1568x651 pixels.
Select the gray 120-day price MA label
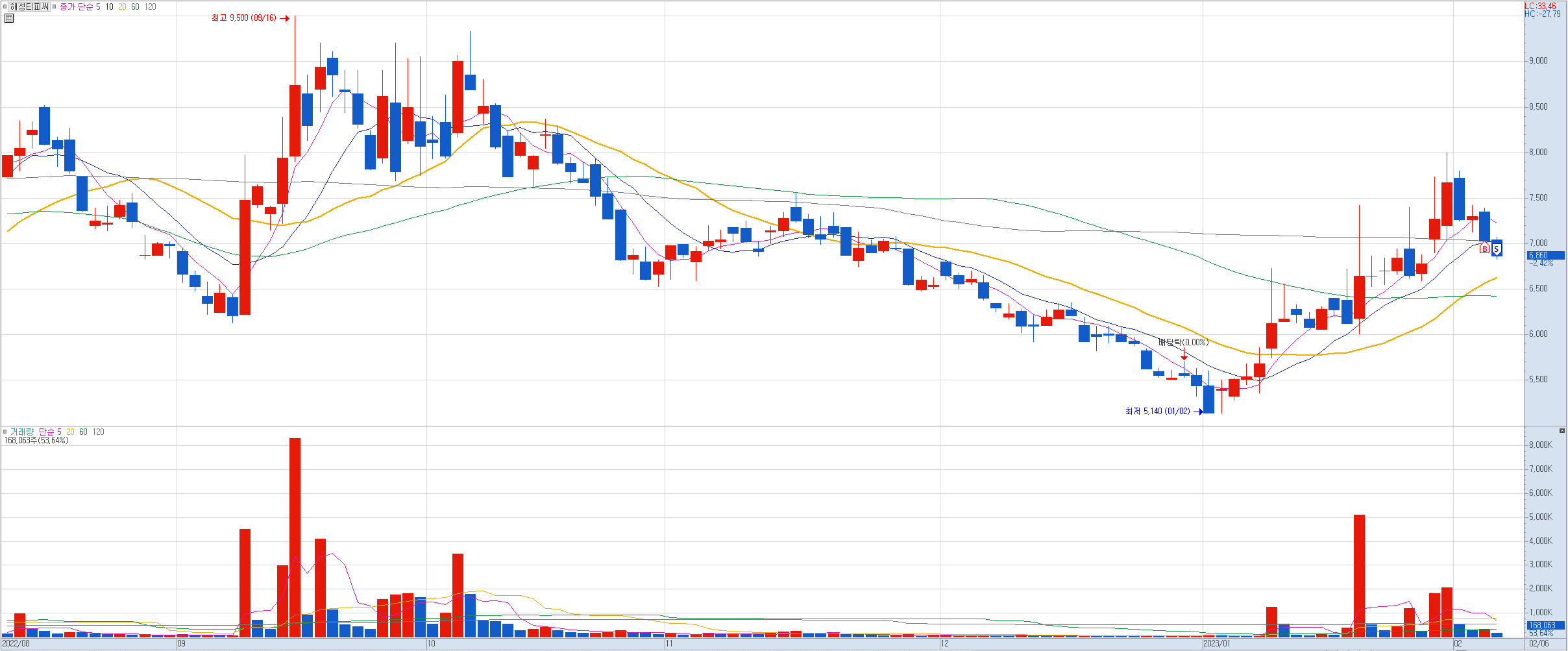150,6
